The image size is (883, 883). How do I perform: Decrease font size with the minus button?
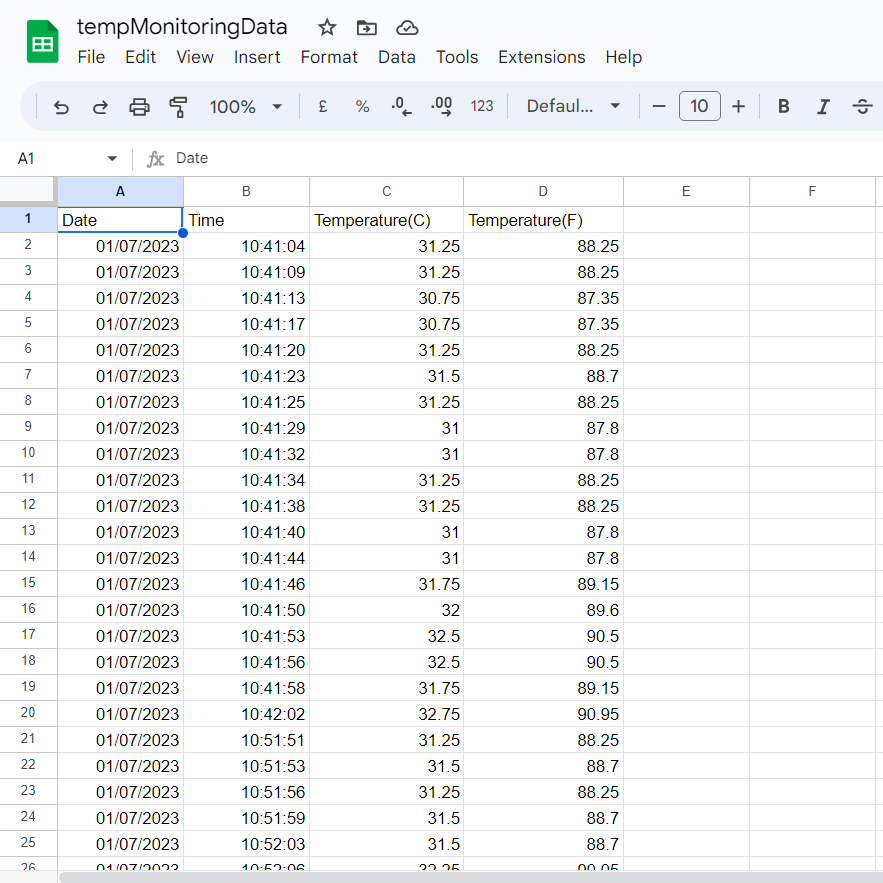(659, 106)
